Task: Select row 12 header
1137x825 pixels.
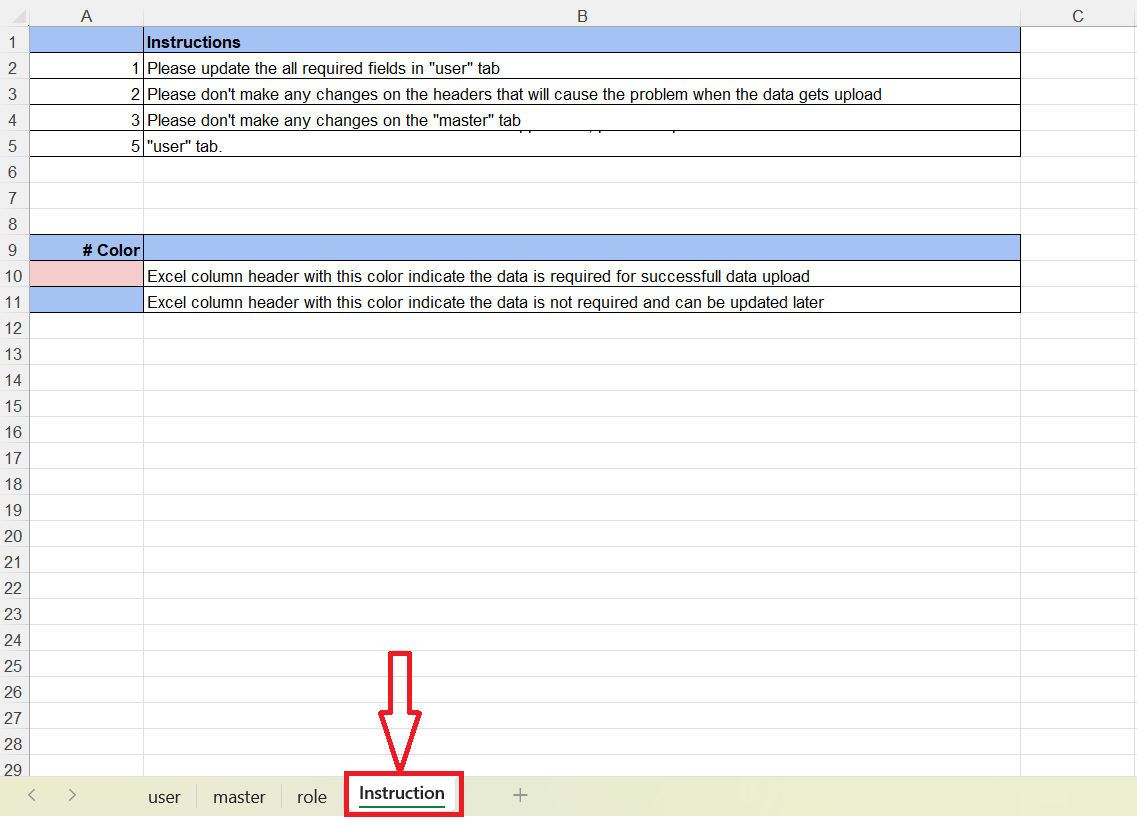Action: pos(13,328)
